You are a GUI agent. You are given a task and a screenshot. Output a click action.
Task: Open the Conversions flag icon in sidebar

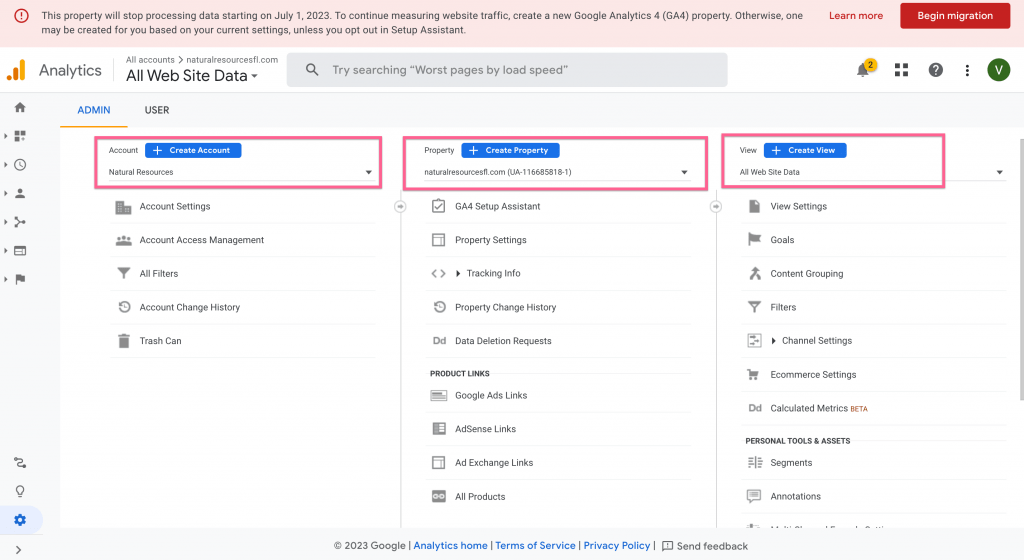(x=20, y=279)
